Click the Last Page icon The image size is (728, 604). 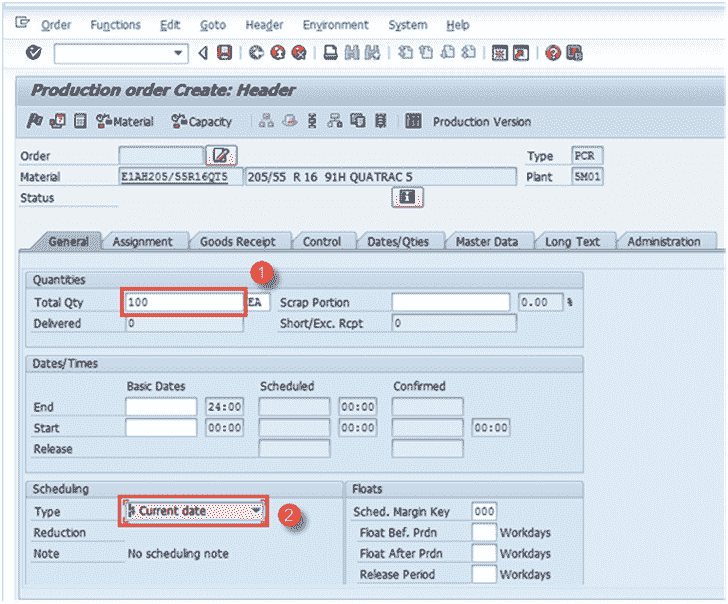tap(468, 52)
